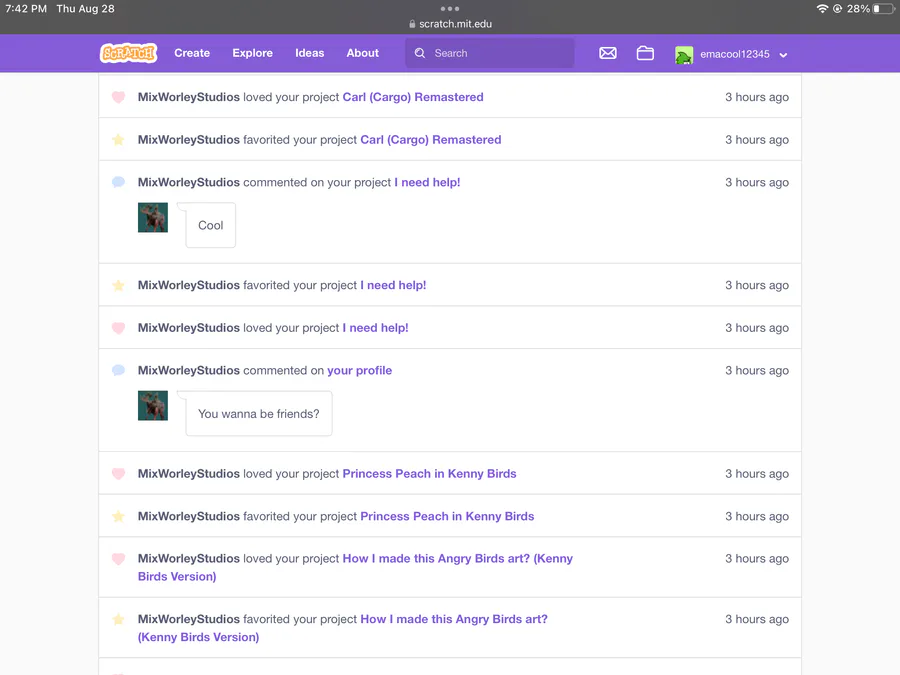Click the heart icon beside Princess Peach loved

(x=118, y=474)
